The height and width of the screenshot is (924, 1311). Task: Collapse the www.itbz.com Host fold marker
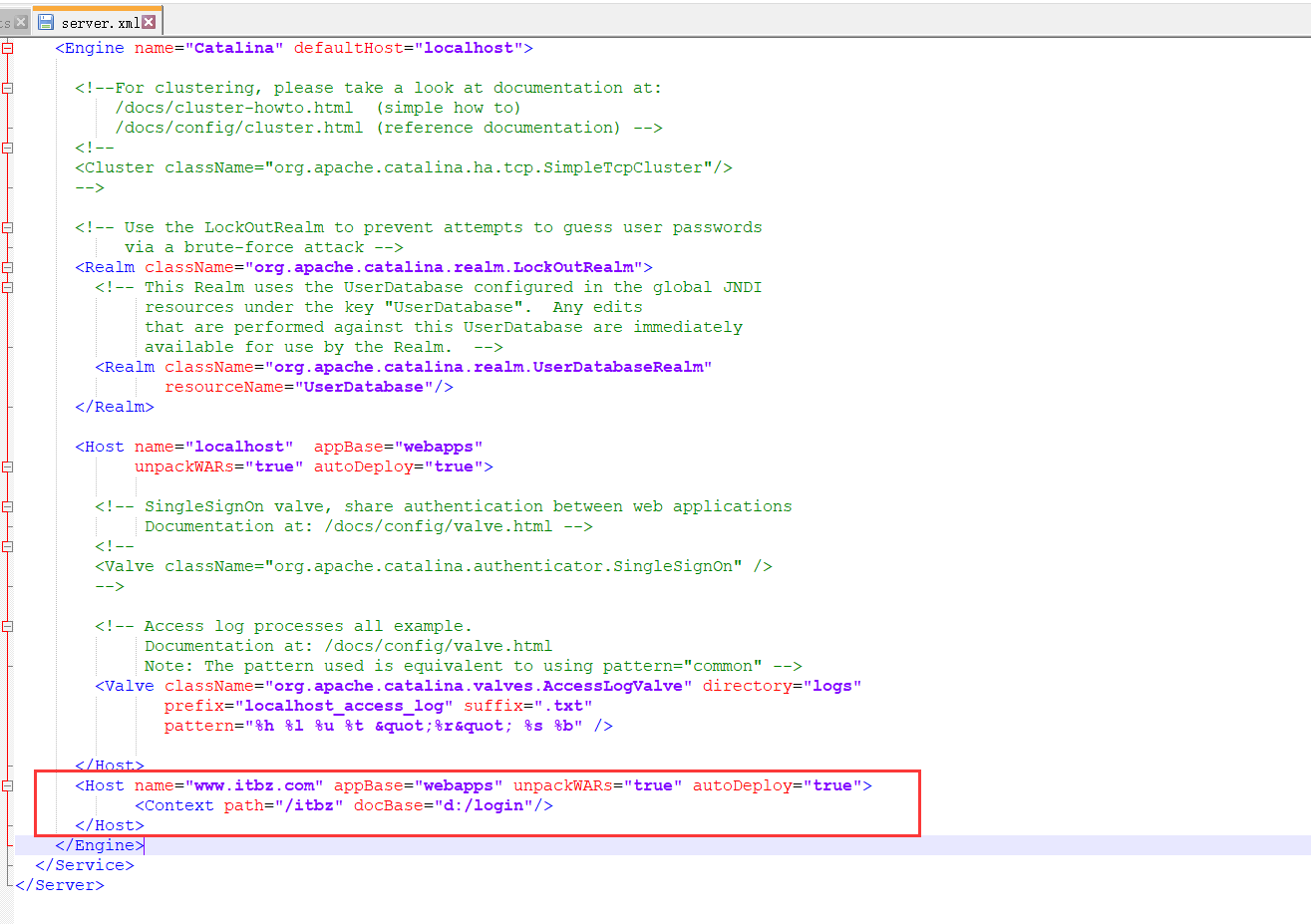(x=7, y=785)
